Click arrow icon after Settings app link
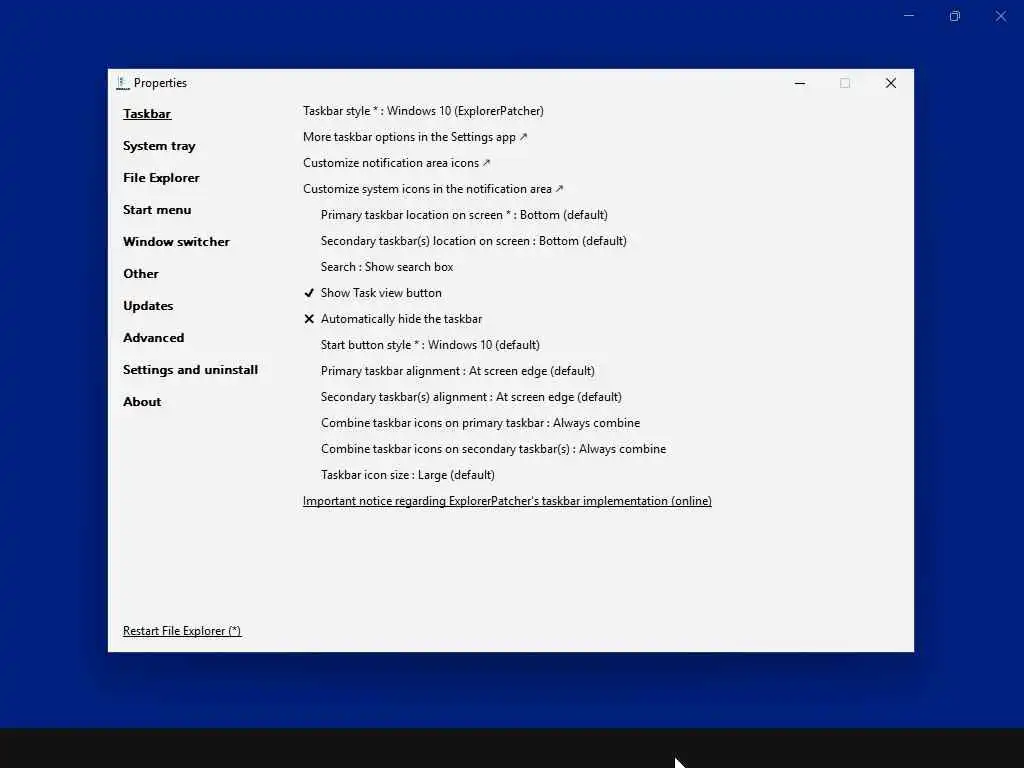The height and width of the screenshot is (768, 1024). (523, 137)
